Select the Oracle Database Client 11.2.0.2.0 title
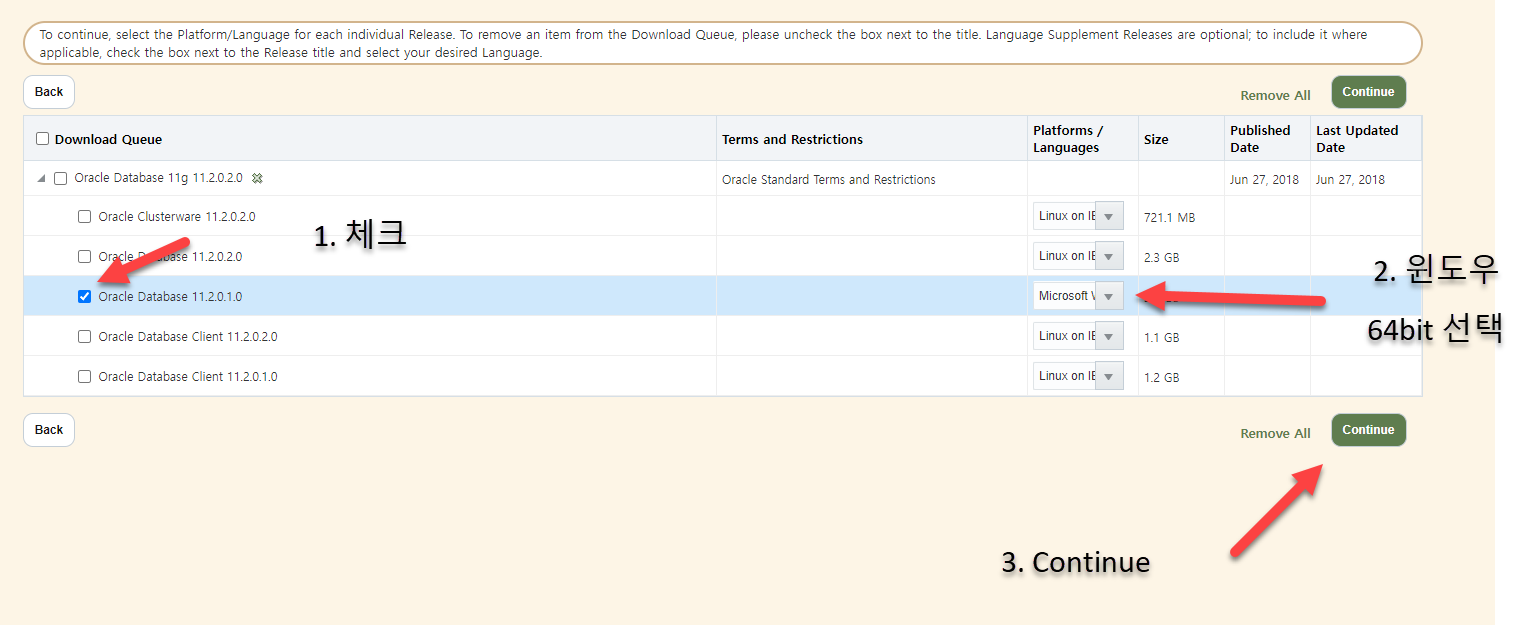1535x625 pixels. pos(188,336)
